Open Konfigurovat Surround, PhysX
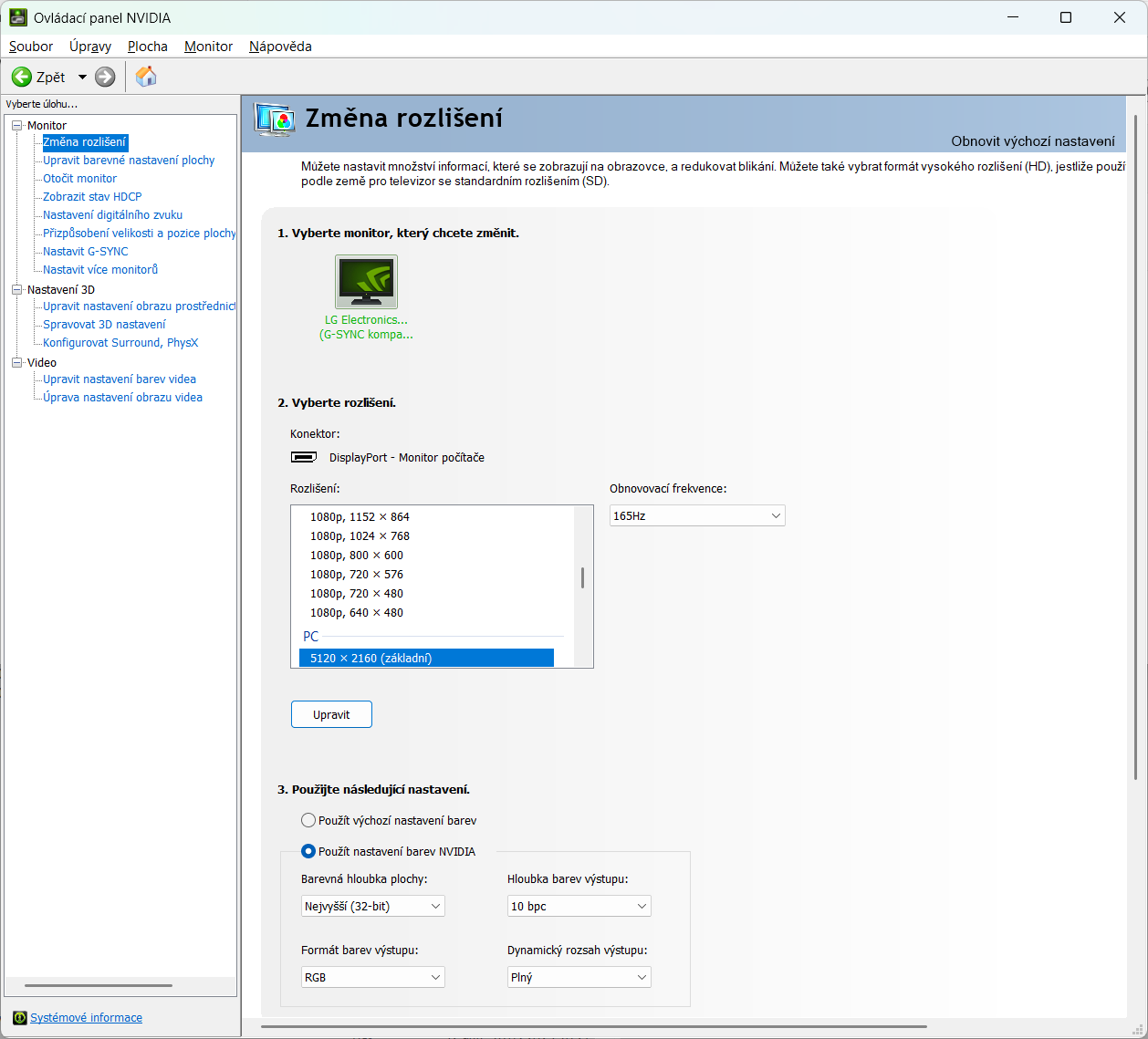The image size is (1148, 1039). pos(120,343)
